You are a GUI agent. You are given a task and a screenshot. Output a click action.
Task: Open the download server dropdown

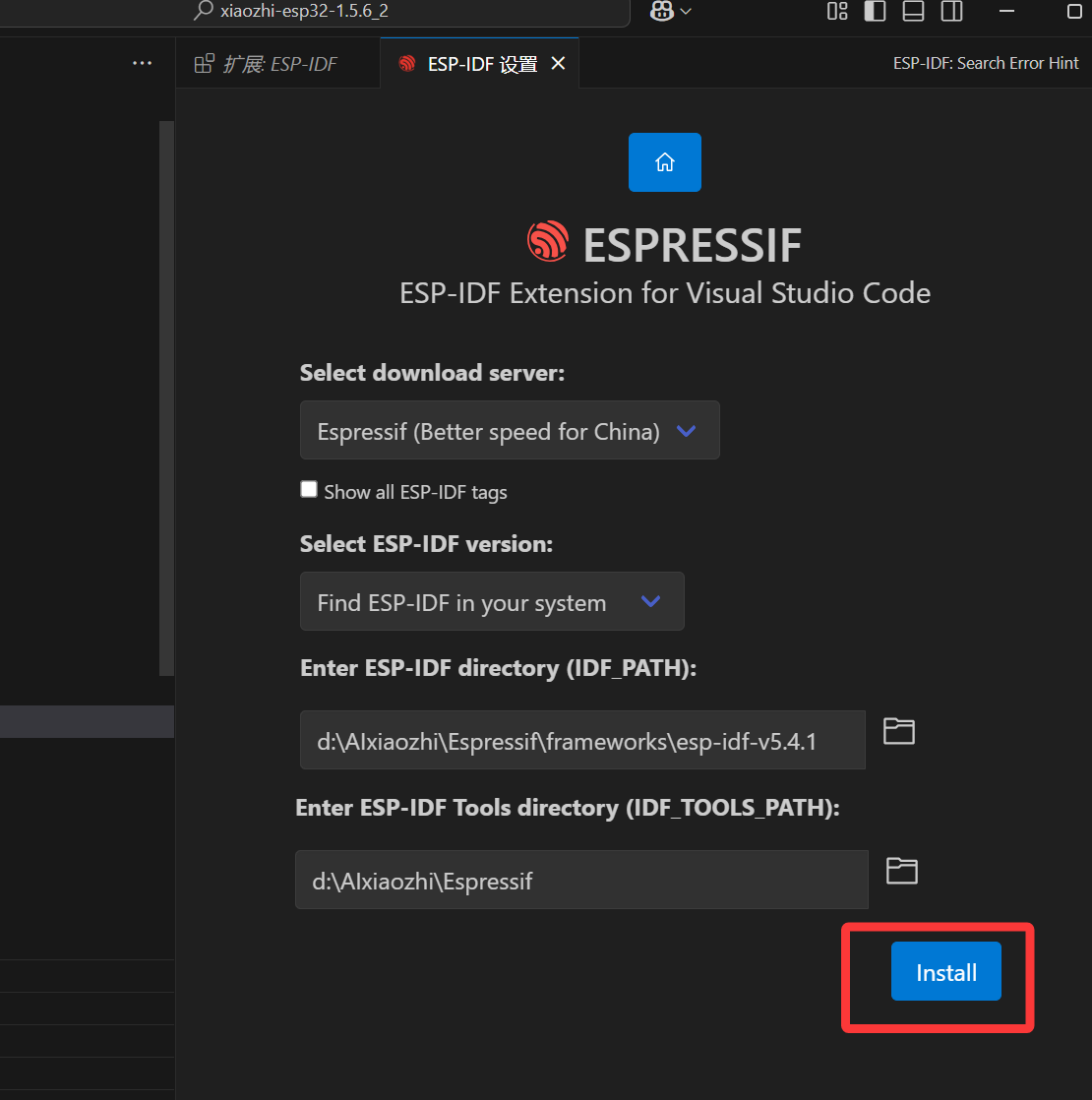coord(510,431)
